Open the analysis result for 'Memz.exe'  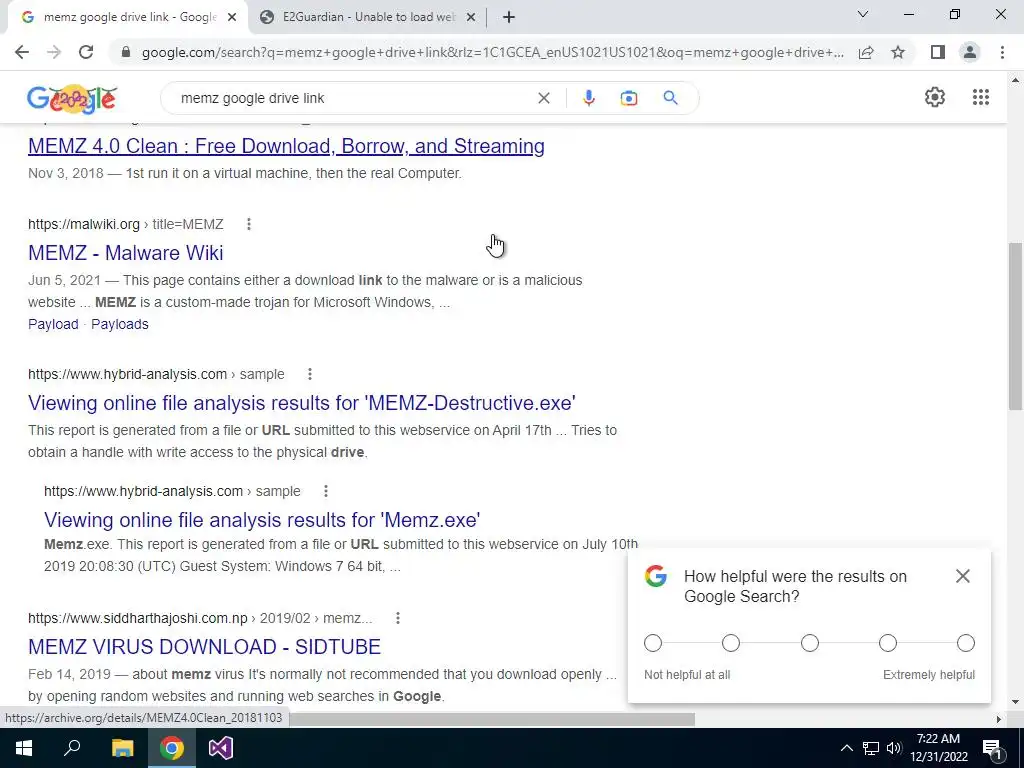click(262, 520)
